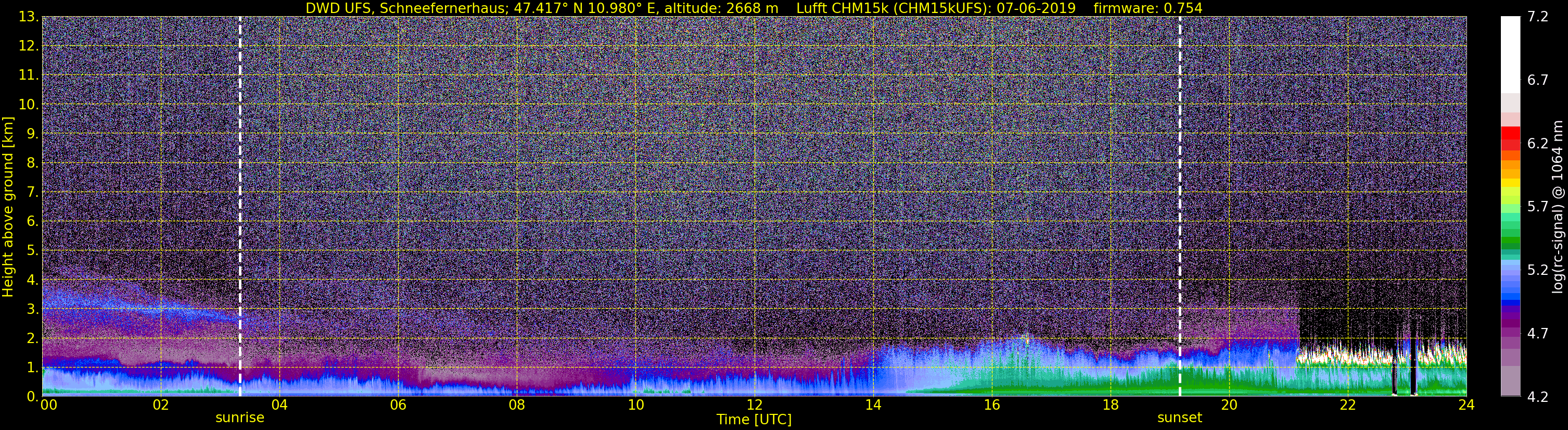Click the y-axis tick label '8.'

point(33,163)
